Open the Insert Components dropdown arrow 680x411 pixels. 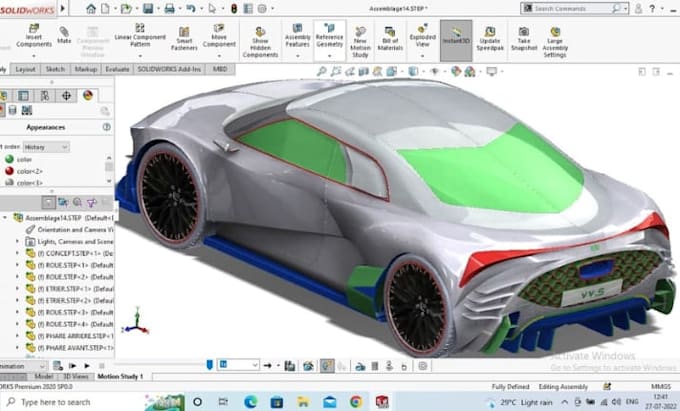[34, 55]
